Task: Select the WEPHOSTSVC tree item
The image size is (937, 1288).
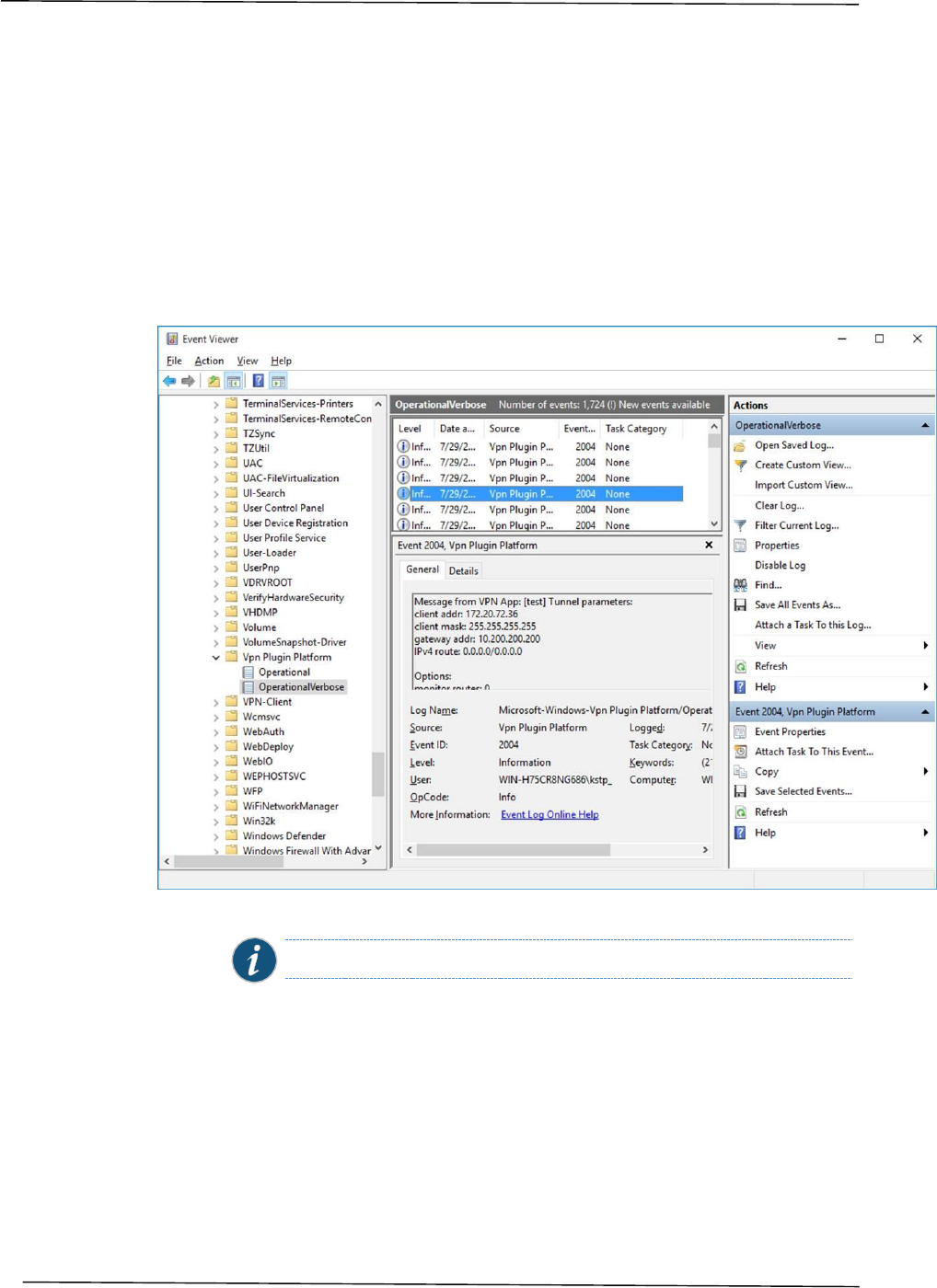Action: pyautogui.click(x=273, y=776)
